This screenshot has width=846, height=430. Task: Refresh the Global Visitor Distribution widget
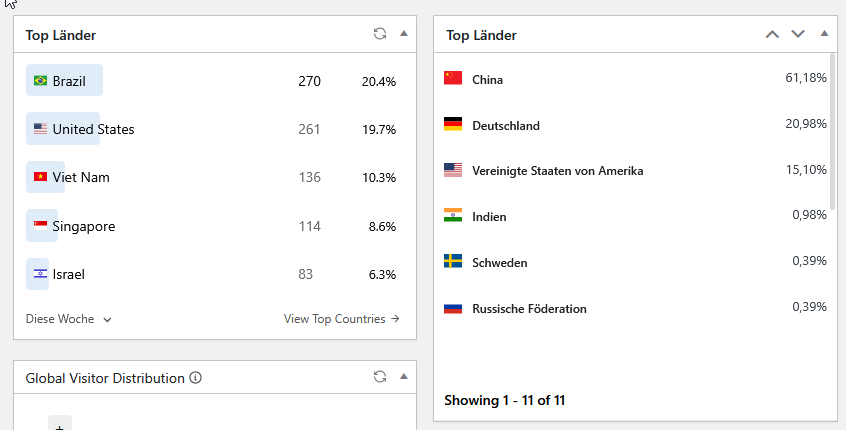380,377
